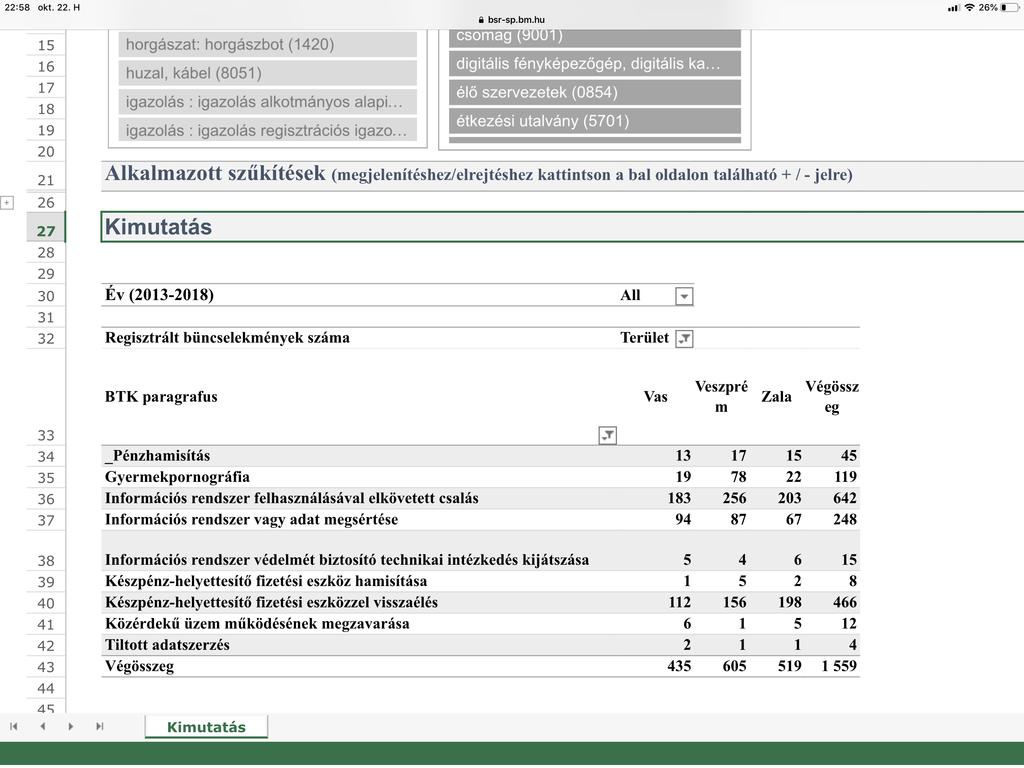Select the row 43 header

click(46, 667)
